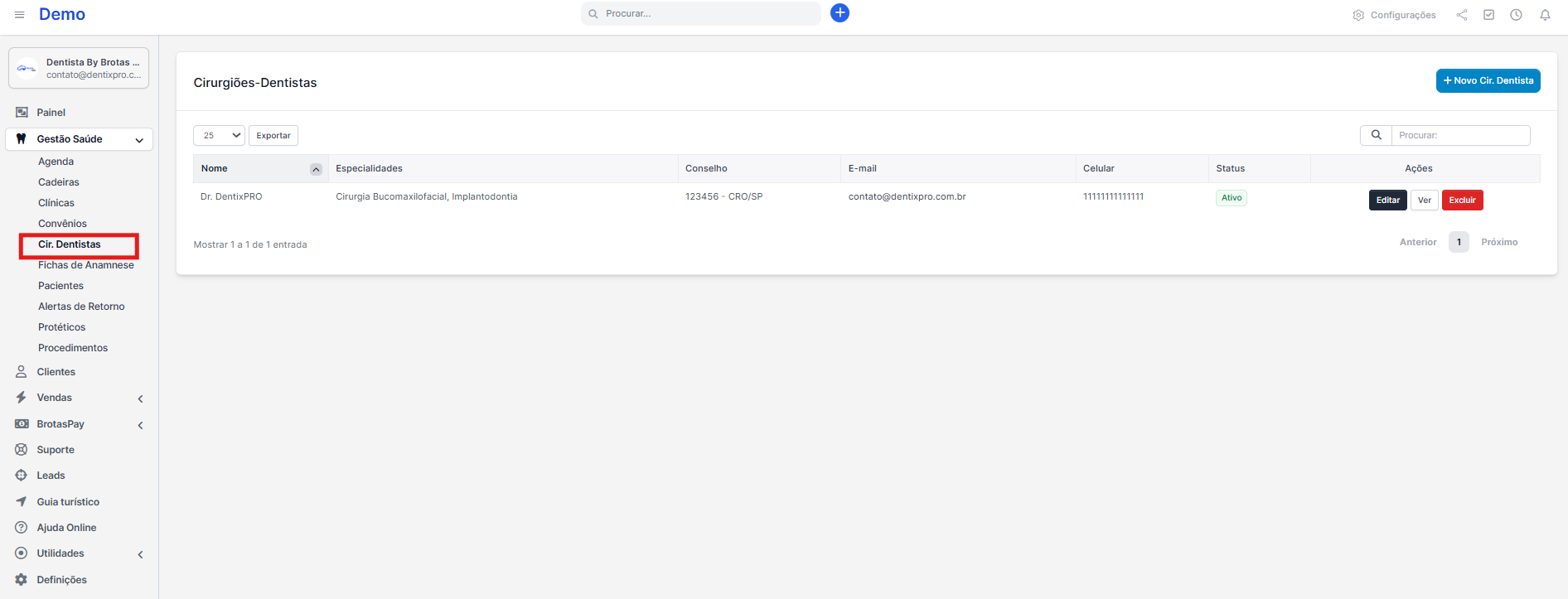This screenshot has width=1568, height=599.
Task: Click Editar for Dr. DentixPRO
Action: tap(1387, 200)
